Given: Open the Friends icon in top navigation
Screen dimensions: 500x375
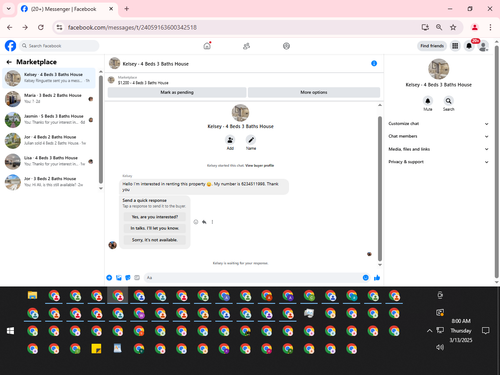Looking at the screenshot, I should tap(246, 46).
